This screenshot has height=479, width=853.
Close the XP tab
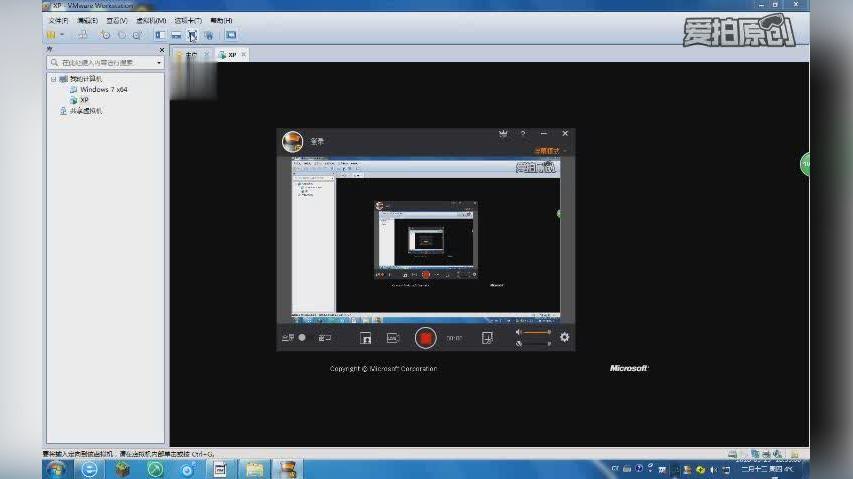click(244, 54)
